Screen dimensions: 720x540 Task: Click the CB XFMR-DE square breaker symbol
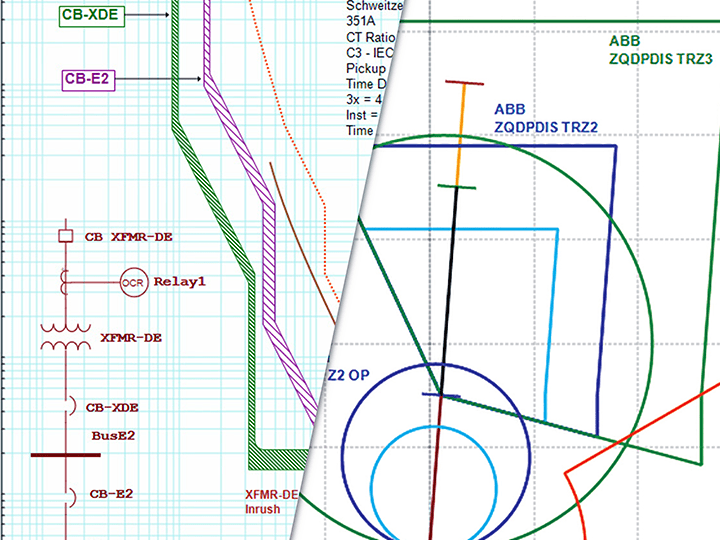pyautogui.click(x=66, y=237)
